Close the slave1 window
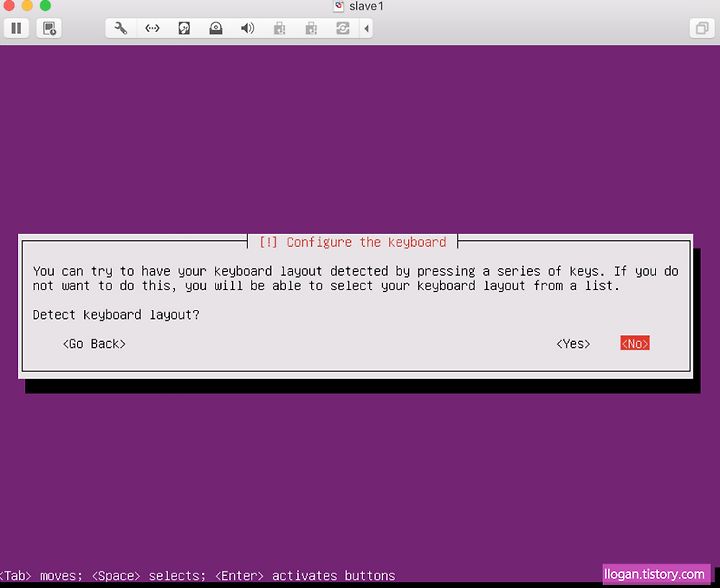The image size is (720, 588). 9,6
